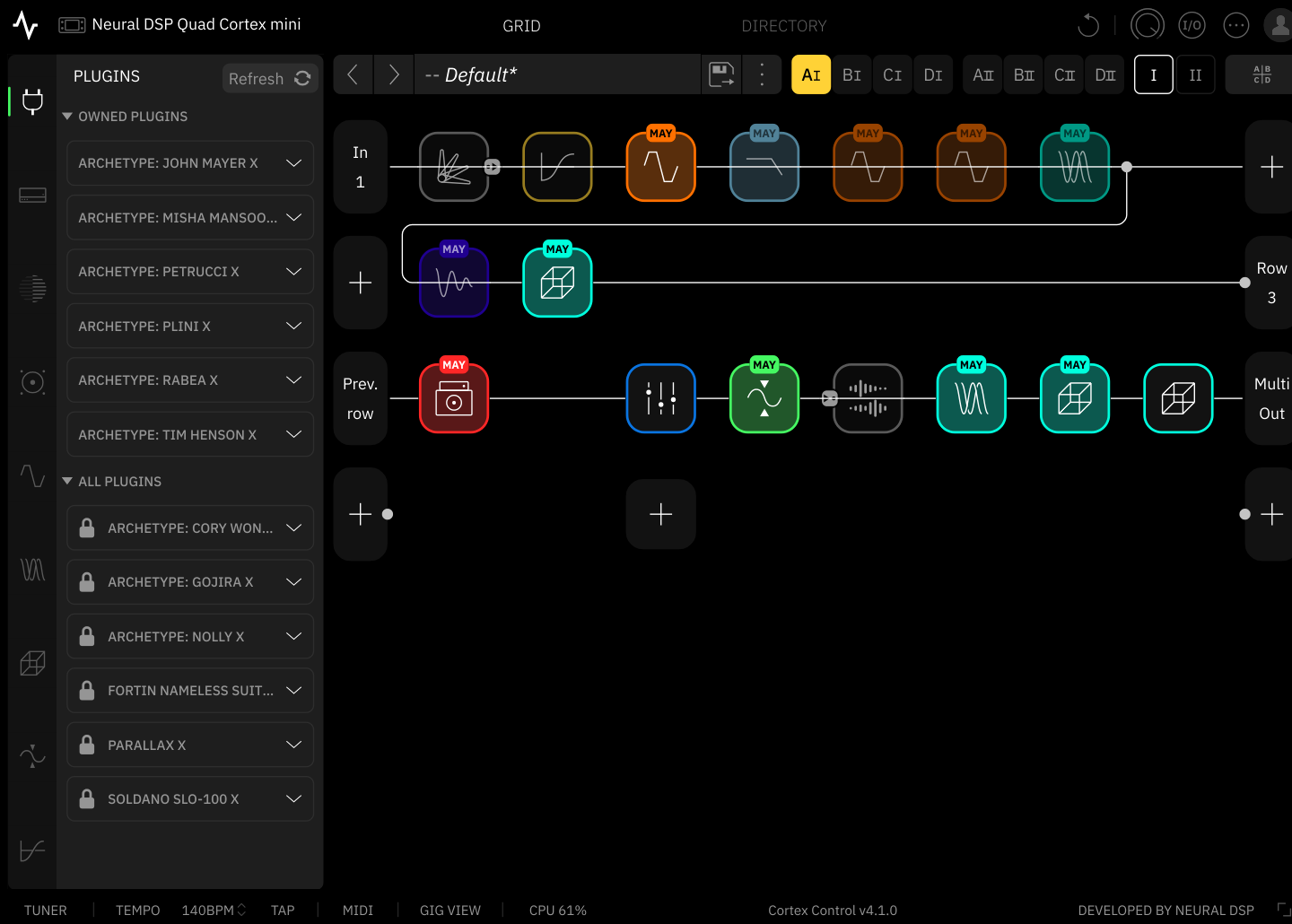The image size is (1292, 924).
Task: Go to next preset arrow
Action: tap(393, 74)
